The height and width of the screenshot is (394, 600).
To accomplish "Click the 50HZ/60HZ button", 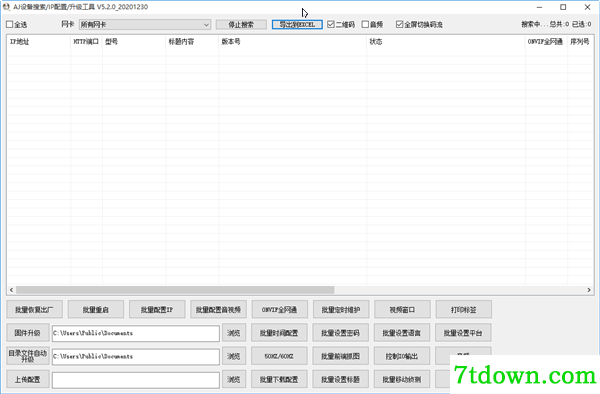I will [x=279, y=357].
